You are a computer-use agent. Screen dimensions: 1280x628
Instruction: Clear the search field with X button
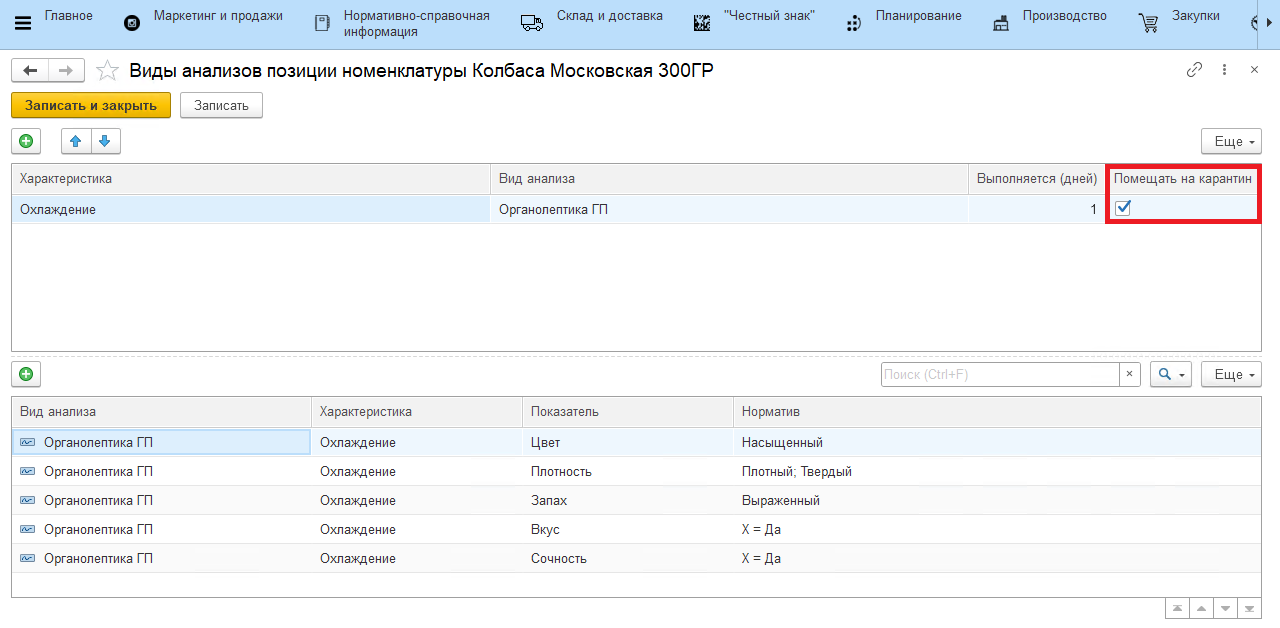pos(1129,374)
